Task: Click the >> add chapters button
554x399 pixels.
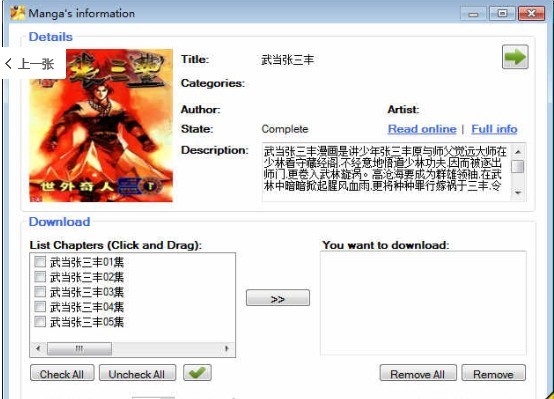Action: coord(278,298)
